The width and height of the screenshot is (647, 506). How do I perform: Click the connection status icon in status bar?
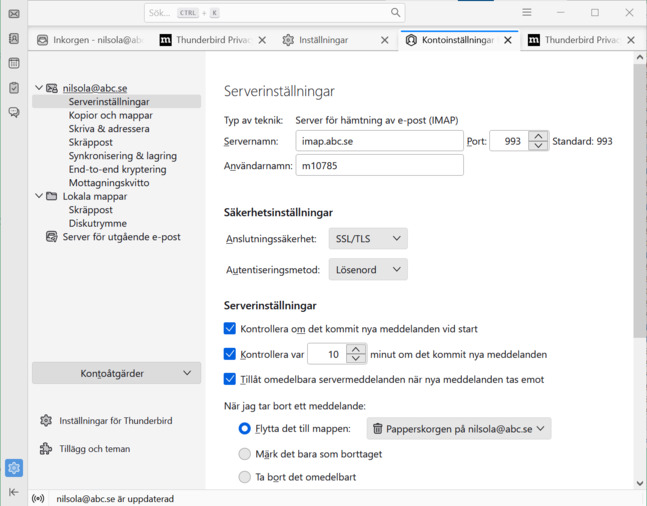38,499
